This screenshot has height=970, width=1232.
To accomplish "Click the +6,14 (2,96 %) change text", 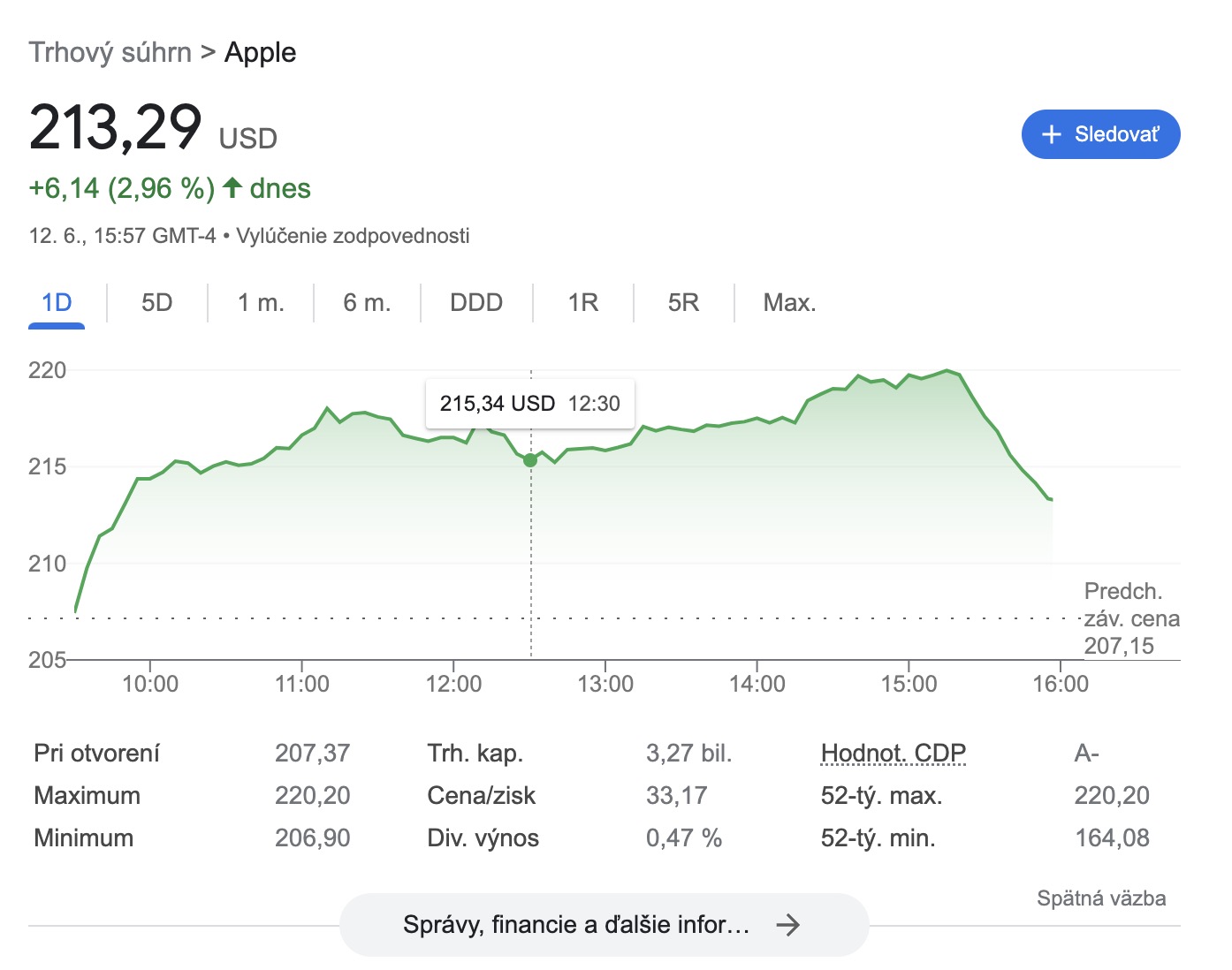I will (x=122, y=188).
